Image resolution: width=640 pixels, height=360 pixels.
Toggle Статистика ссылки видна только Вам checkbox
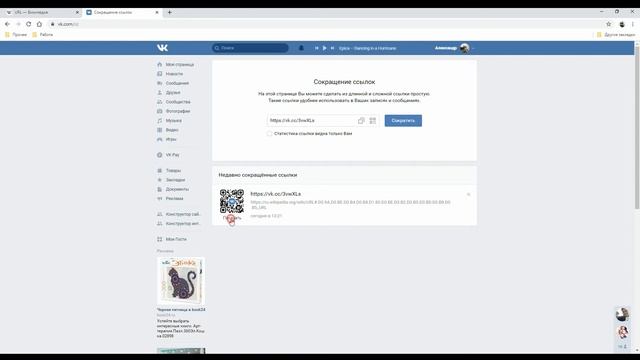(269, 133)
